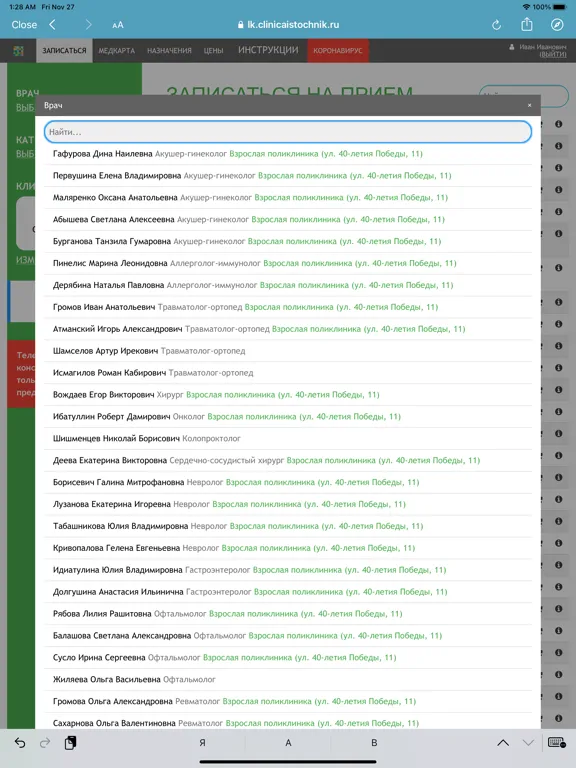Viewport: 576px width, 768px height.
Task: Select doctor Сахарнова Ольга Валентиновна
Action: point(288,723)
